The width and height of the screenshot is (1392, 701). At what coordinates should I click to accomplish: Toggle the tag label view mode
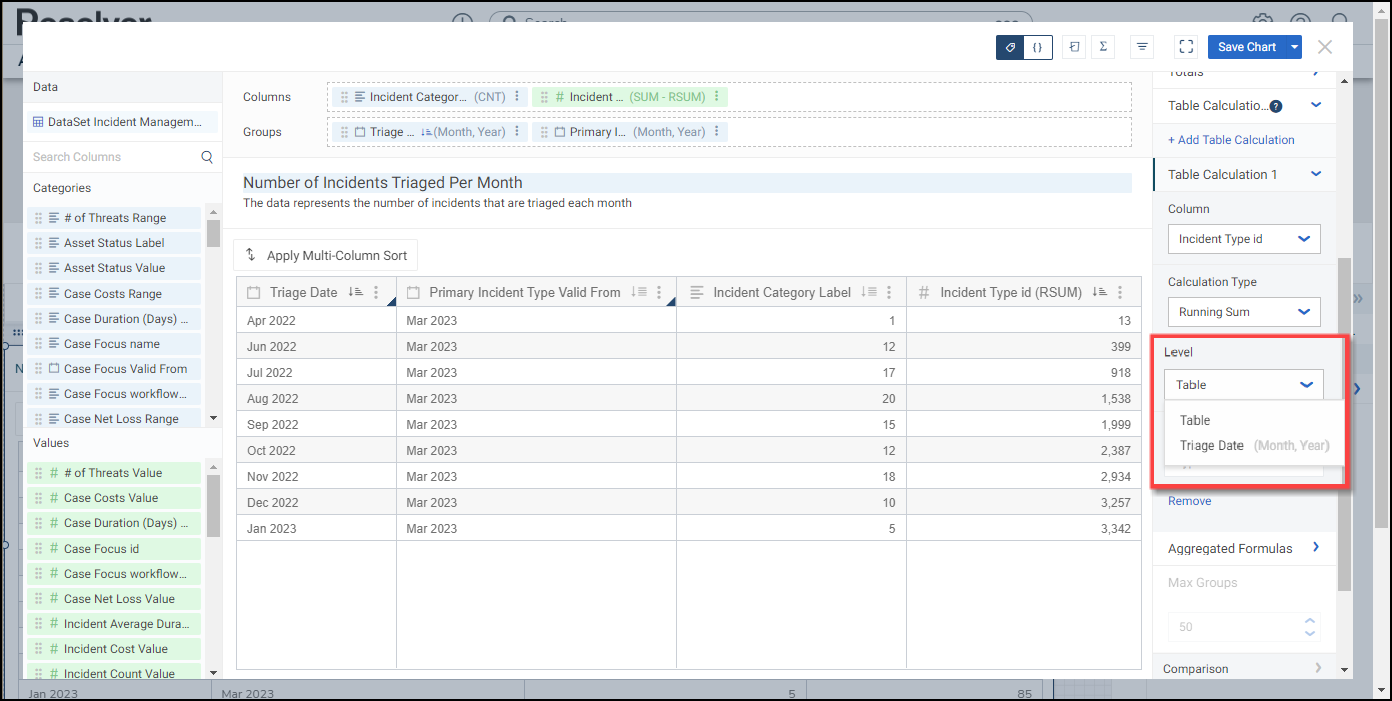point(1010,47)
